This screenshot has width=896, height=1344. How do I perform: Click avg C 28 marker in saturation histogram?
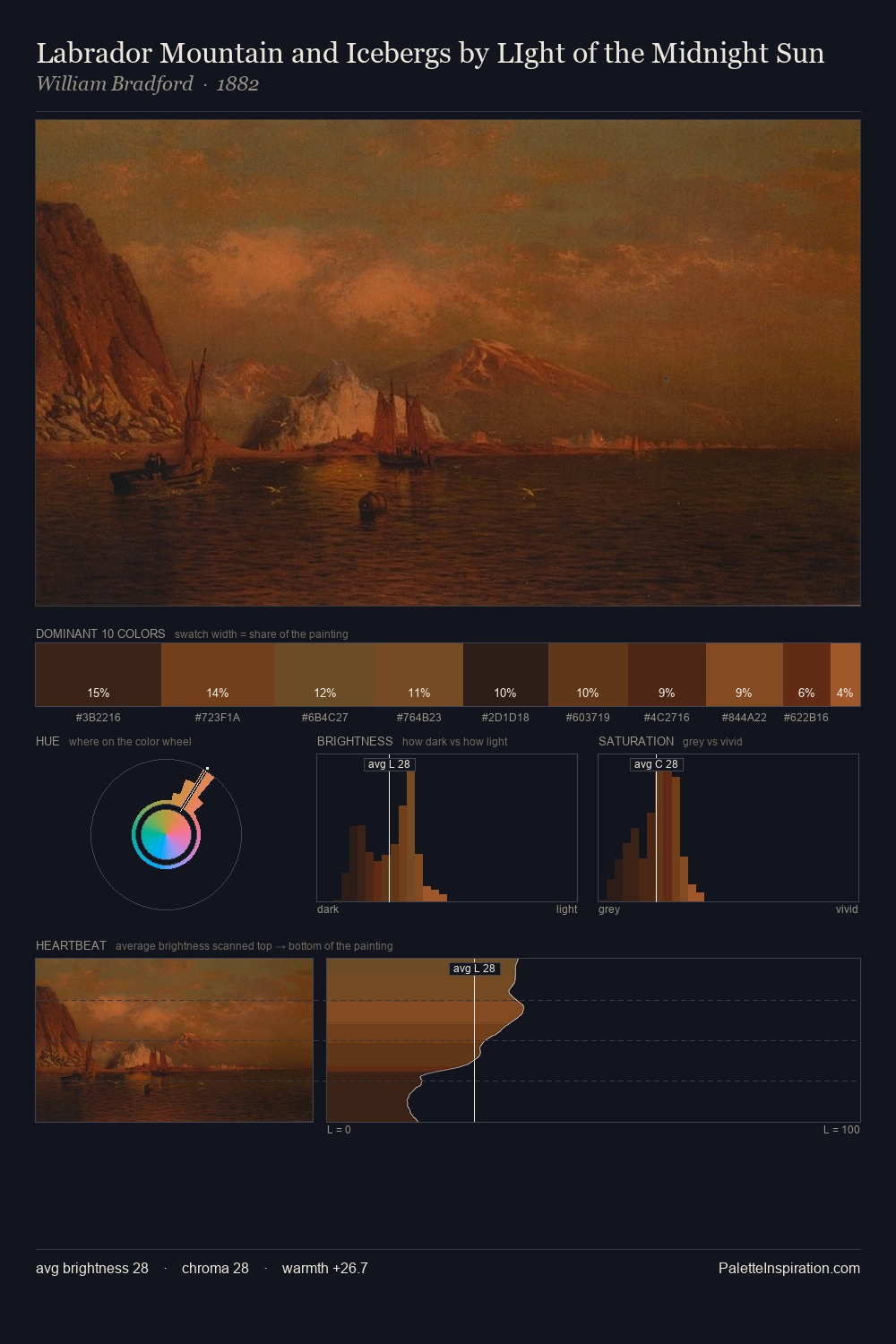[x=657, y=764]
